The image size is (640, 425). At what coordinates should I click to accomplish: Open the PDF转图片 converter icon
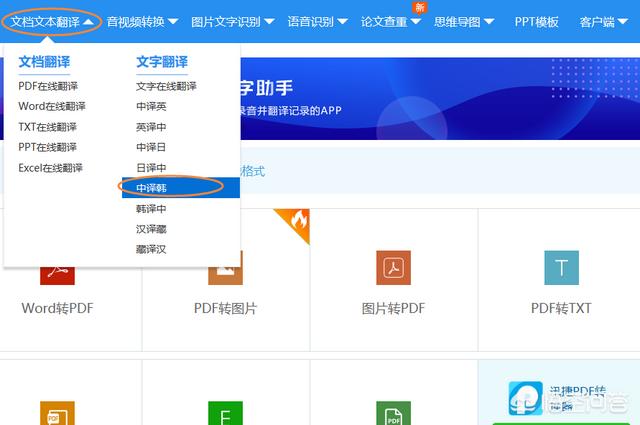225,268
